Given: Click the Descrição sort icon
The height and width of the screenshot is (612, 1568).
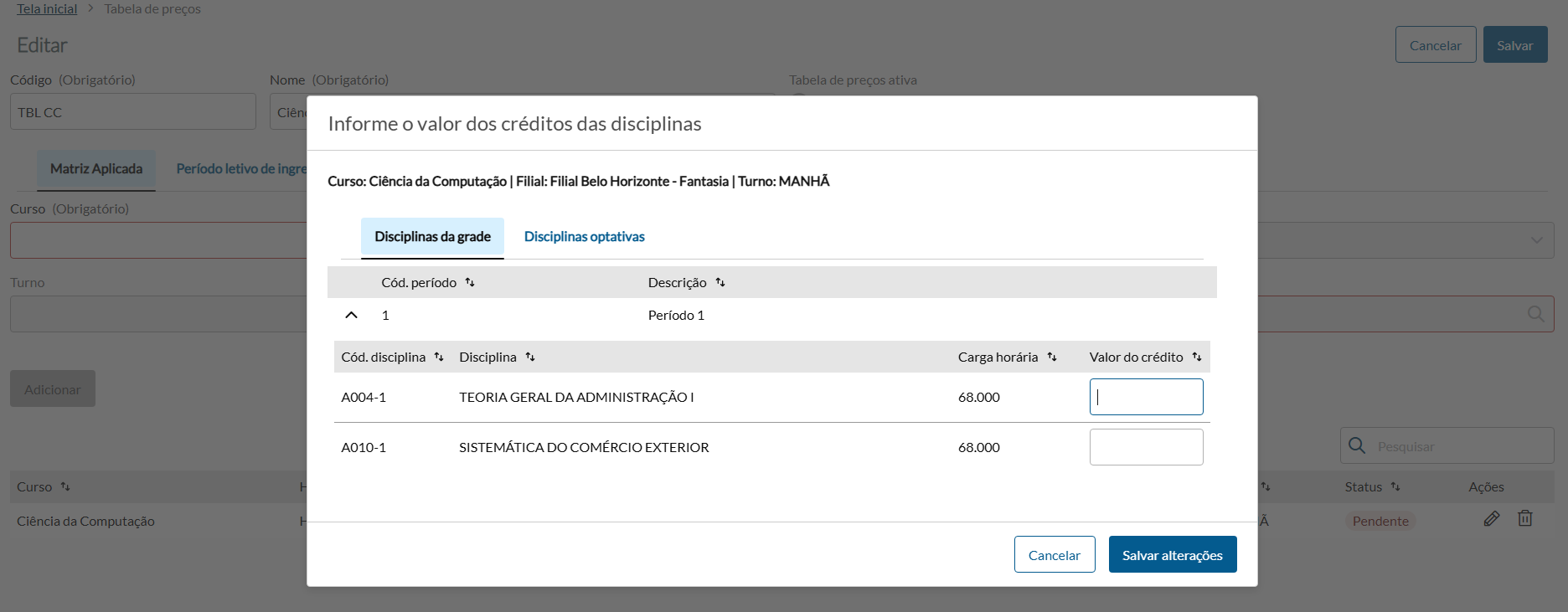Looking at the screenshot, I should click(720, 283).
